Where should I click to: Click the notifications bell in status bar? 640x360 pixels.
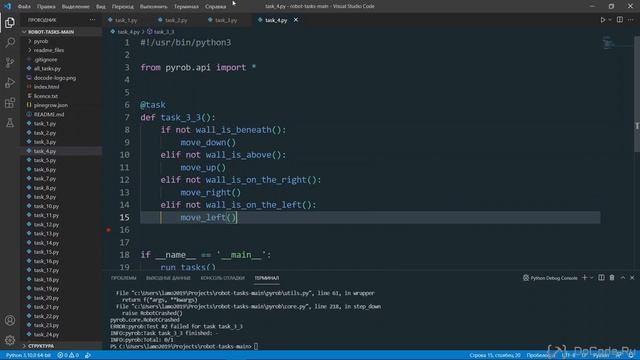click(631, 355)
